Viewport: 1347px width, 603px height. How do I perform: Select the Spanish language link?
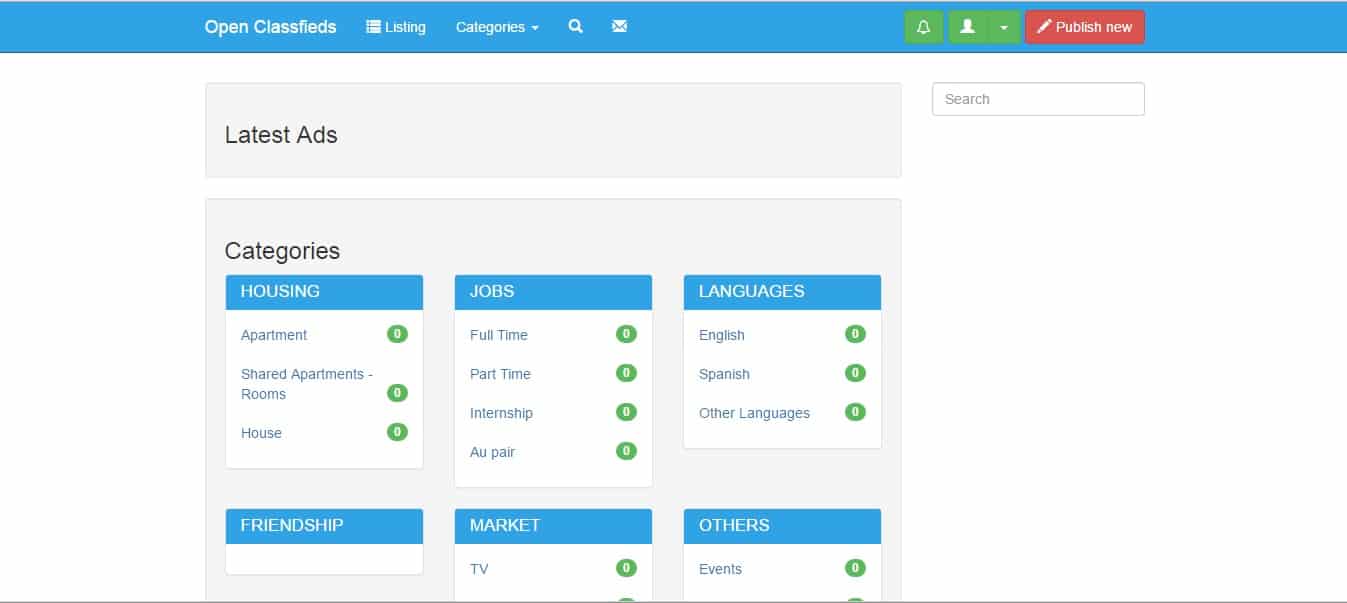click(x=724, y=374)
